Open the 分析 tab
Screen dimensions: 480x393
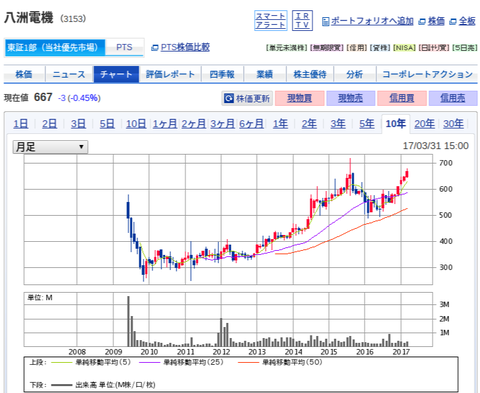pyautogui.click(x=355, y=74)
